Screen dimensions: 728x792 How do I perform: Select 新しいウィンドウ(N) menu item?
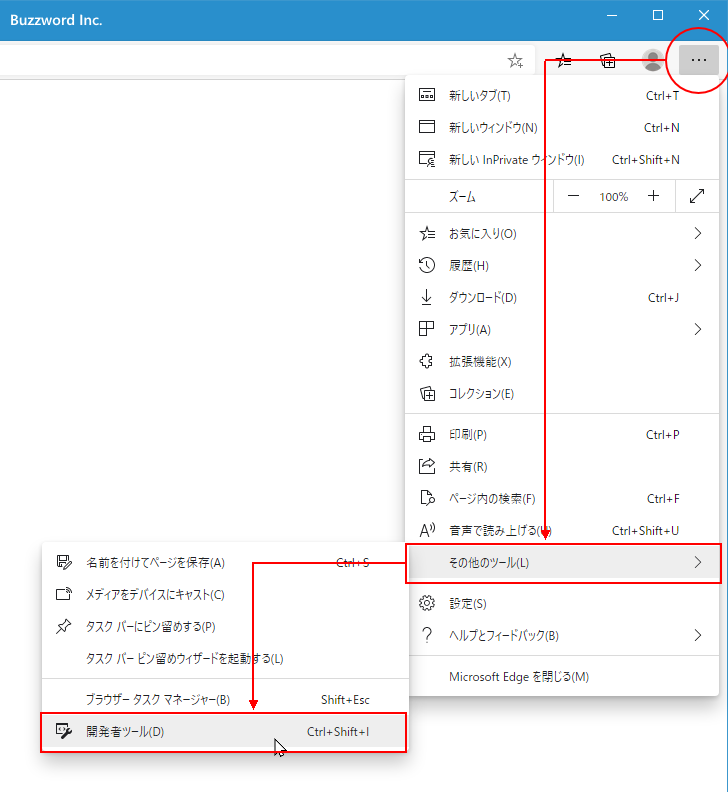click(x=562, y=127)
